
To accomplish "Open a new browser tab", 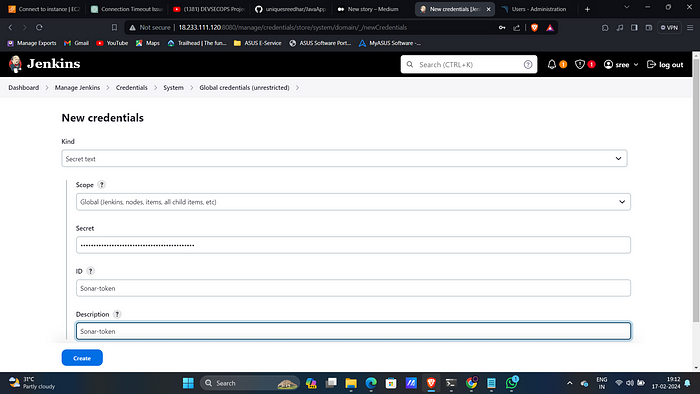I will tap(587, 9).
